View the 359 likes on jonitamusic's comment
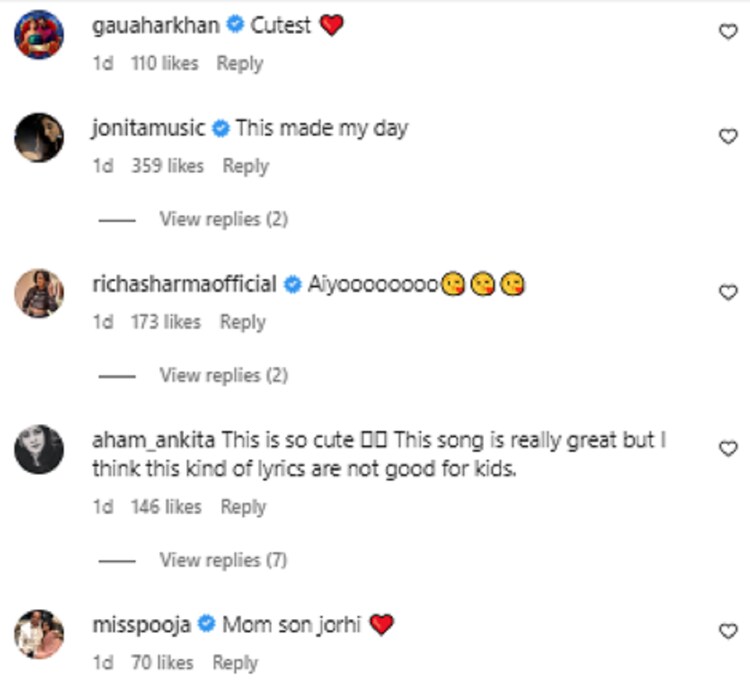 [167, 166]
